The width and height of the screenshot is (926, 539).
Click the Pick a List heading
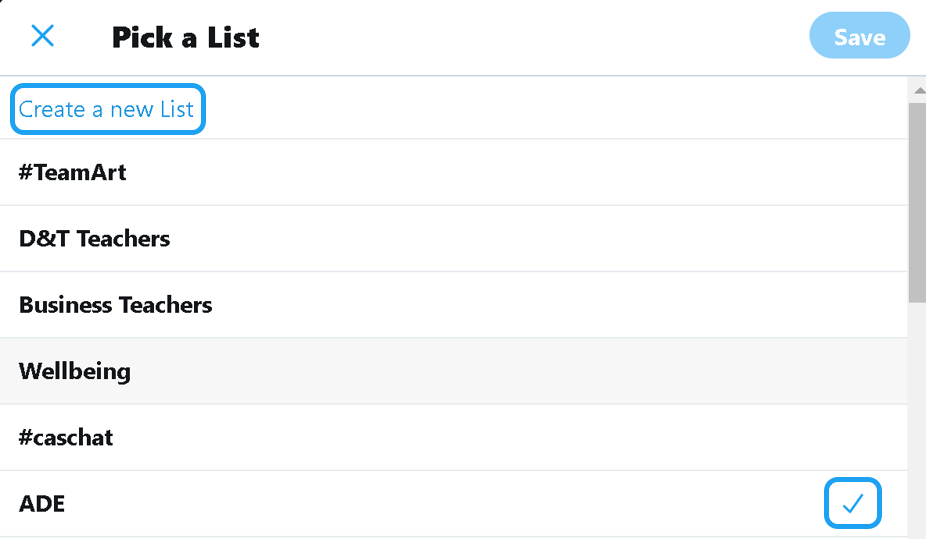click(x=186, y=37)
